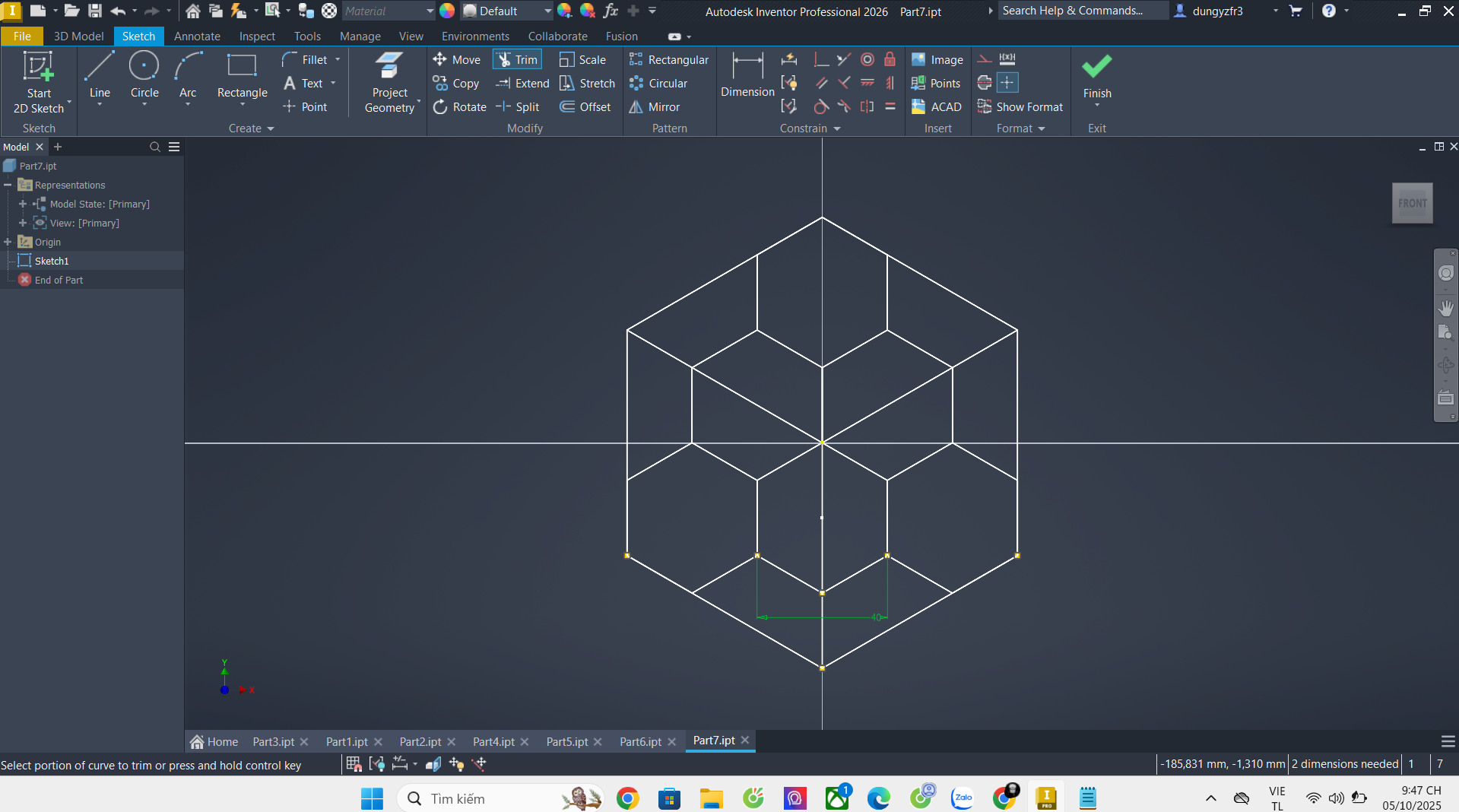Open the appearance color wheel swatch
1459x812 pixels.
pos(447,11)
